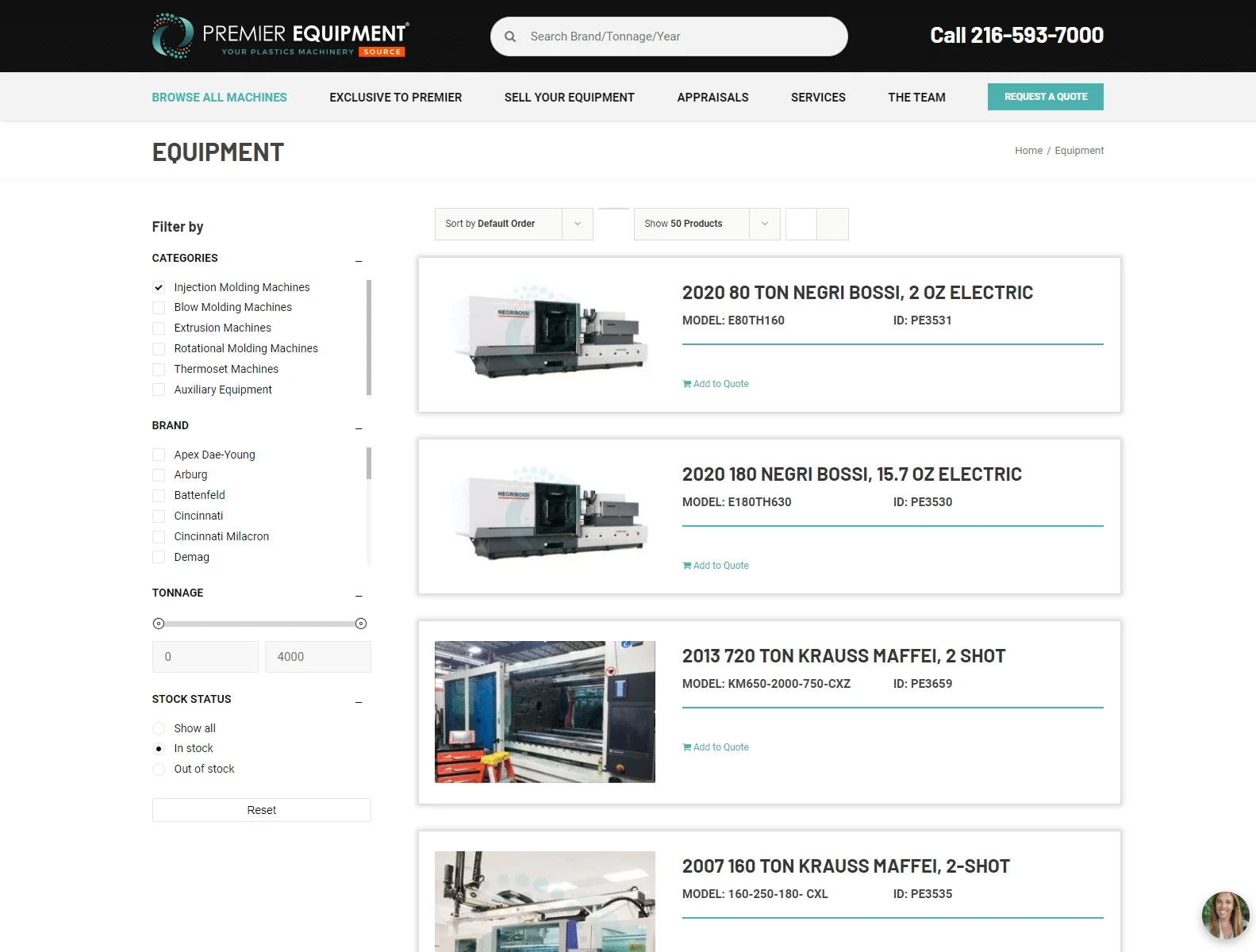The height and width of the screenshot is (952, 1256).
Task: Open 2007 160 Ton Krauss Maffei listing
Action: pos(846,866)
